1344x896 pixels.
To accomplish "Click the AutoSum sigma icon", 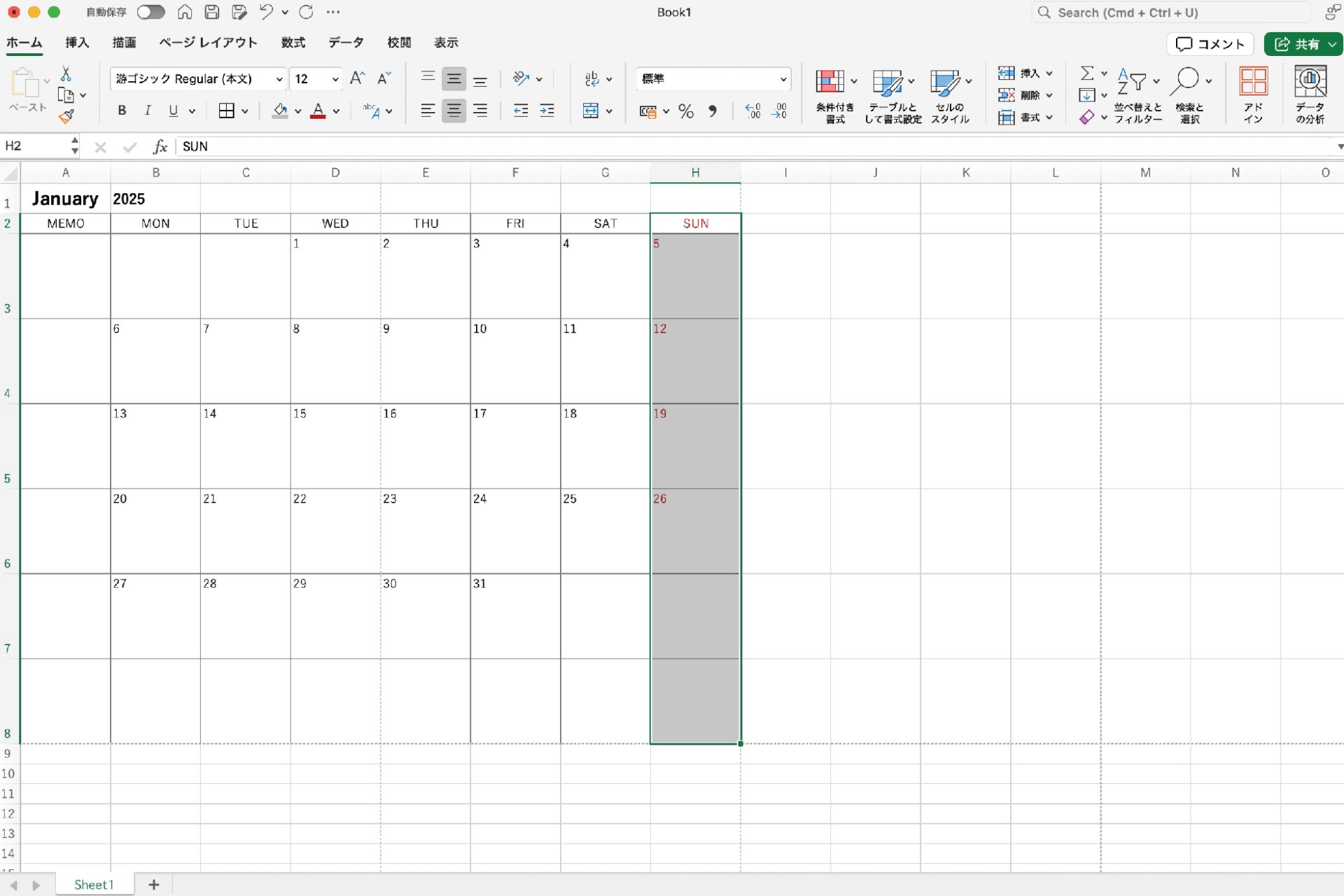I will click(1086, 73).
